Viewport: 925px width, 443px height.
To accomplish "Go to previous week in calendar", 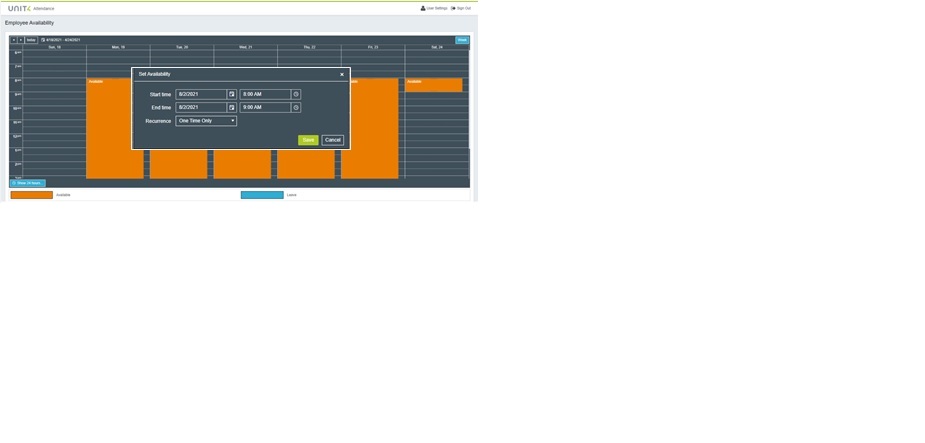I will pos(14,40).
